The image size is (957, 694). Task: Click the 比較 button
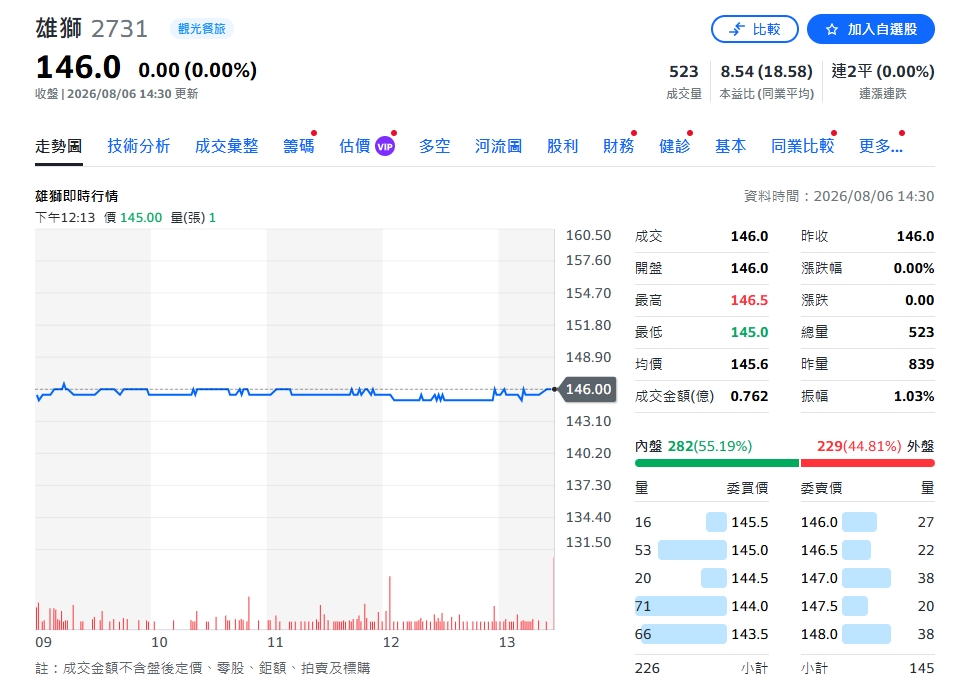click(754, 29)
